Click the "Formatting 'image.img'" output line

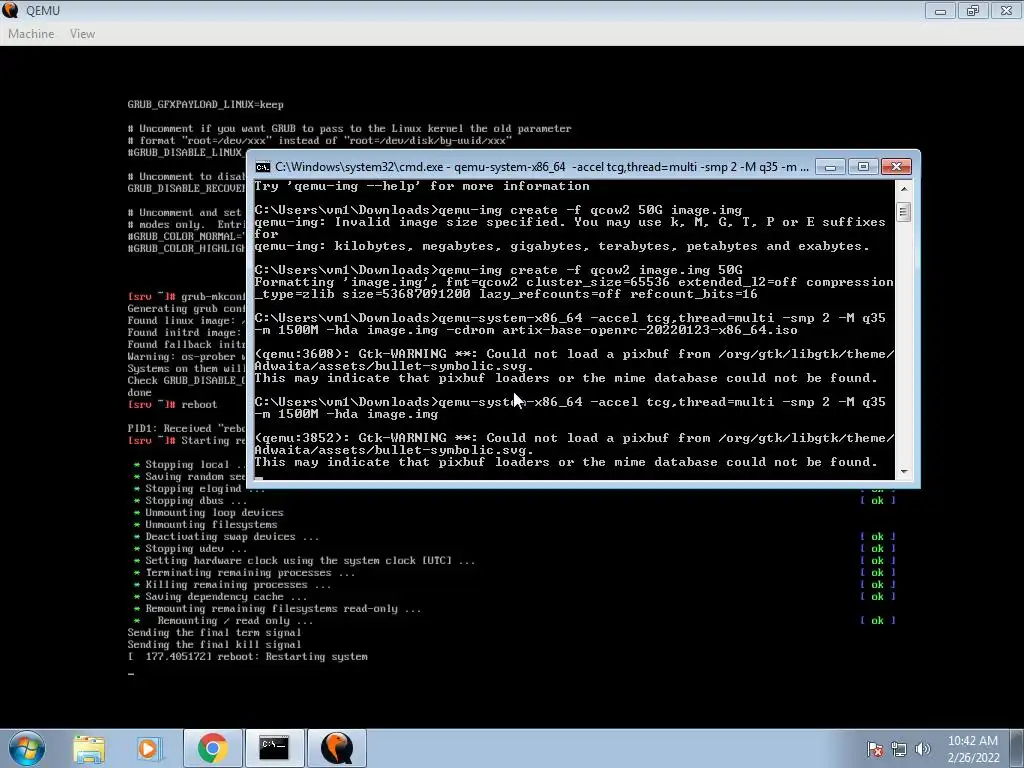tap(573, 288)
